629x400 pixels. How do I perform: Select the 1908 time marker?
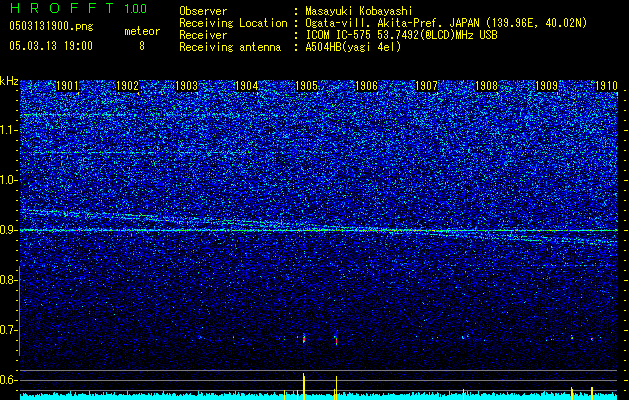tap(486, 86)
